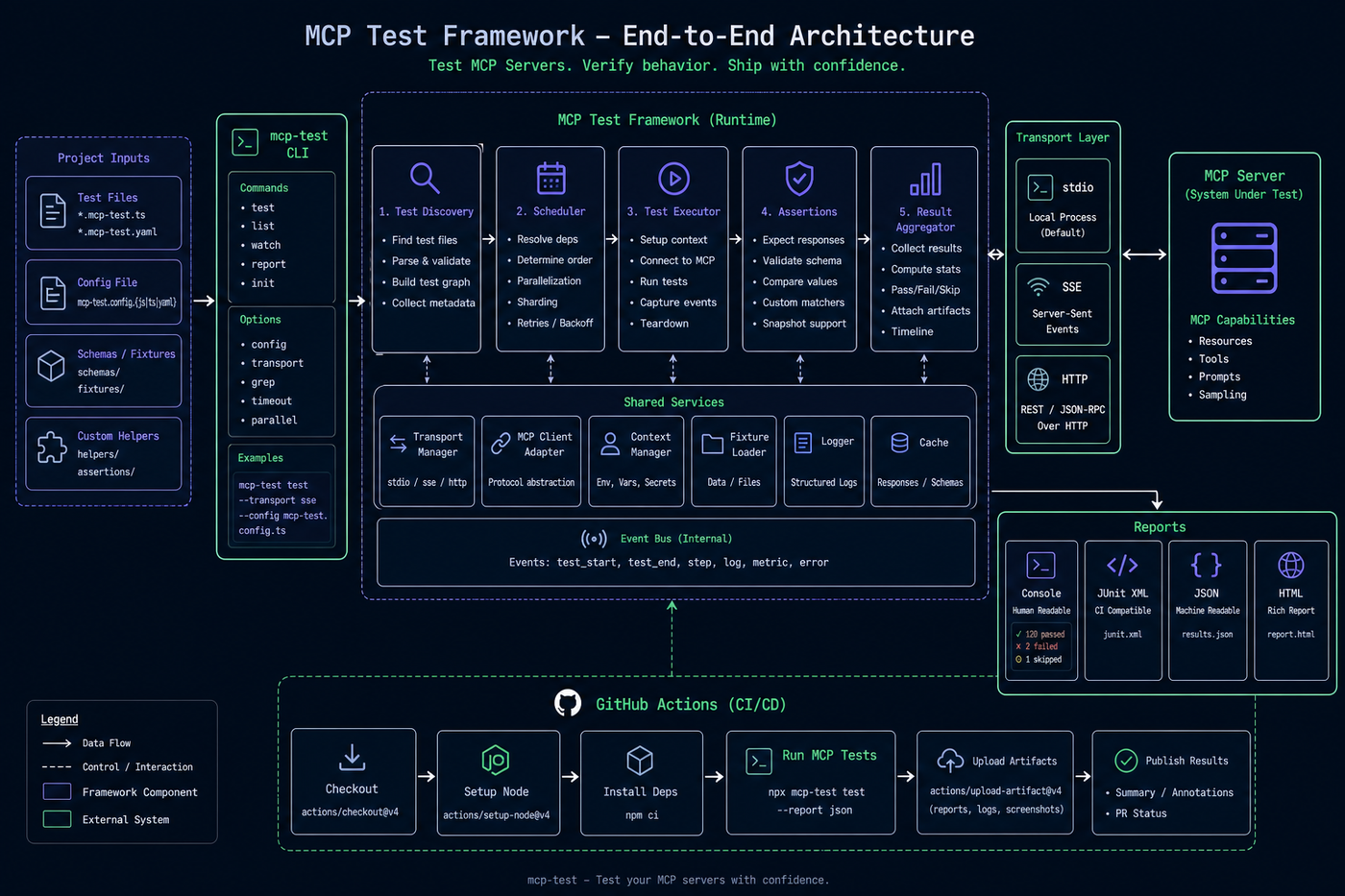Click the GitHub logo icon
Image resolution: width=1345 pixels, height=896 pixels.
pyautogui.click(x=568, y=703)
